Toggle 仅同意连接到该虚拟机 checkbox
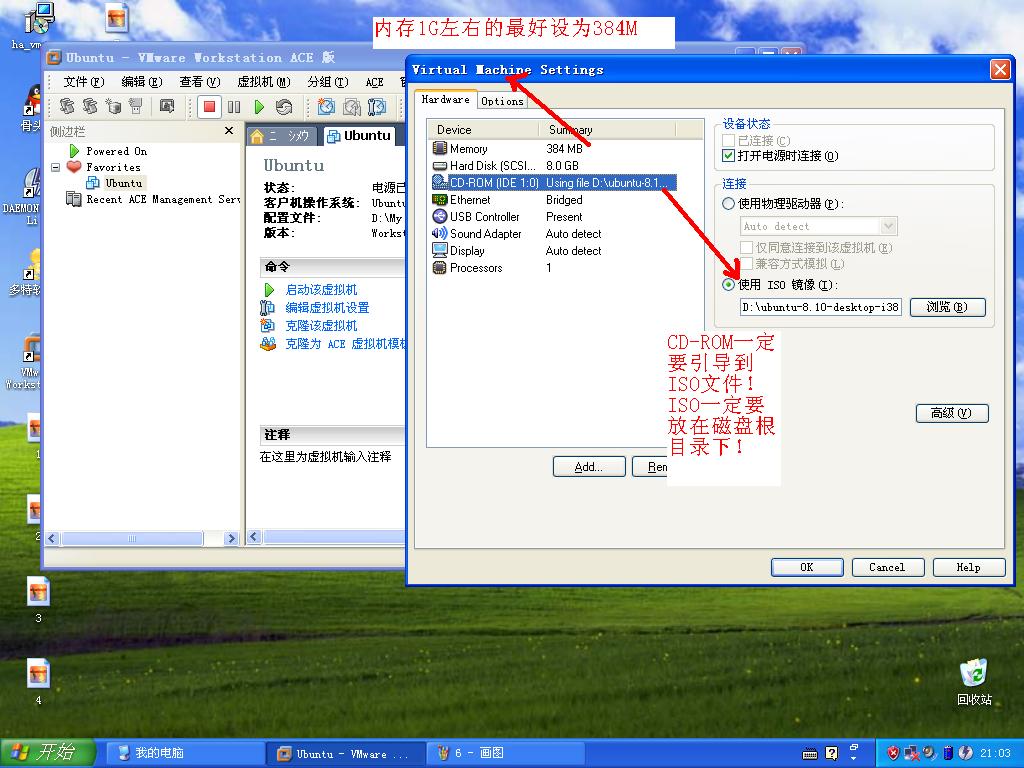This screenshot has width=1024, height=768. pos(746,248)
